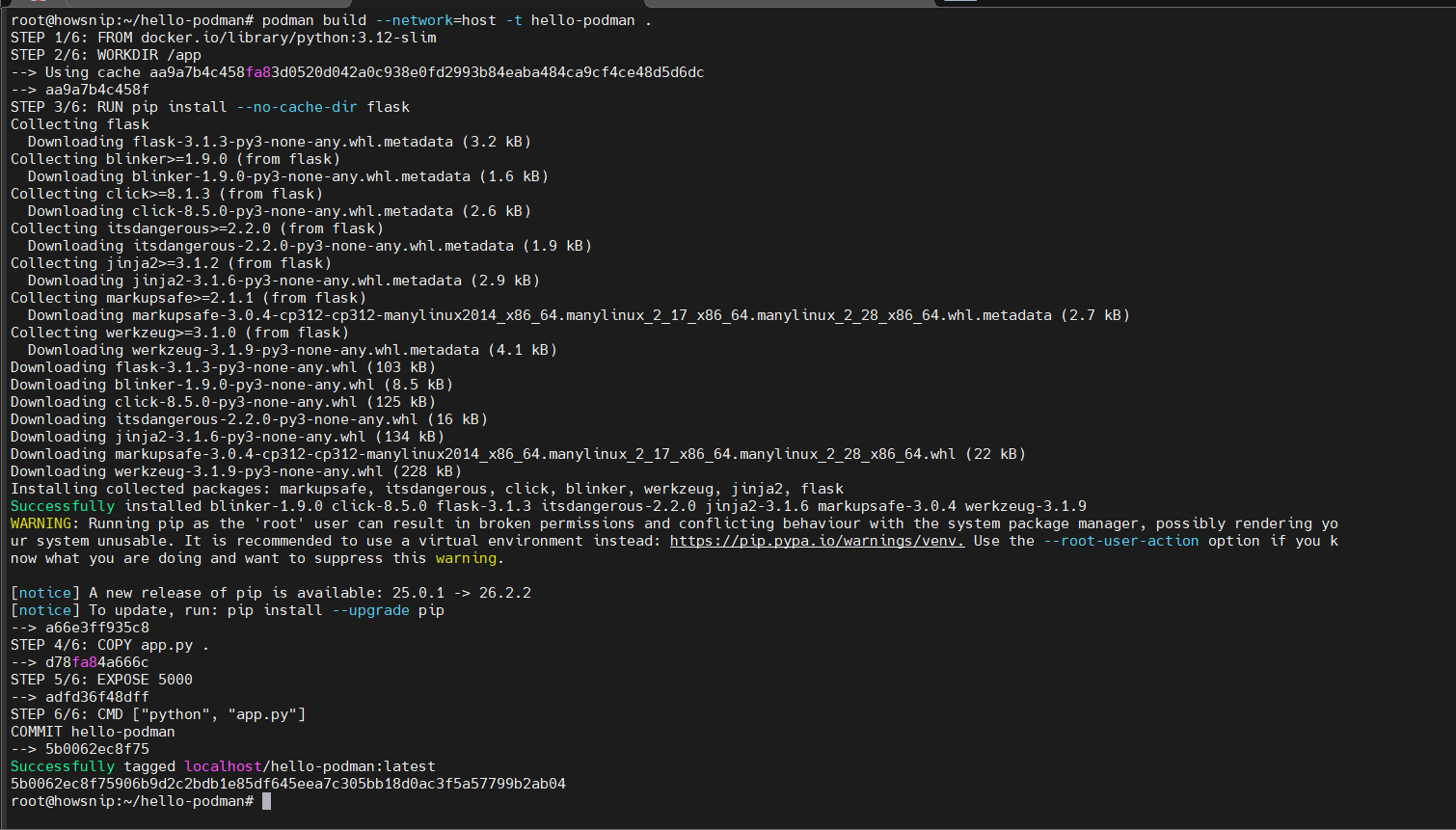1456x830 pixels.
Task: Click the itsdangerous metadata line (1.9 kB)
Action: point(310,246)
